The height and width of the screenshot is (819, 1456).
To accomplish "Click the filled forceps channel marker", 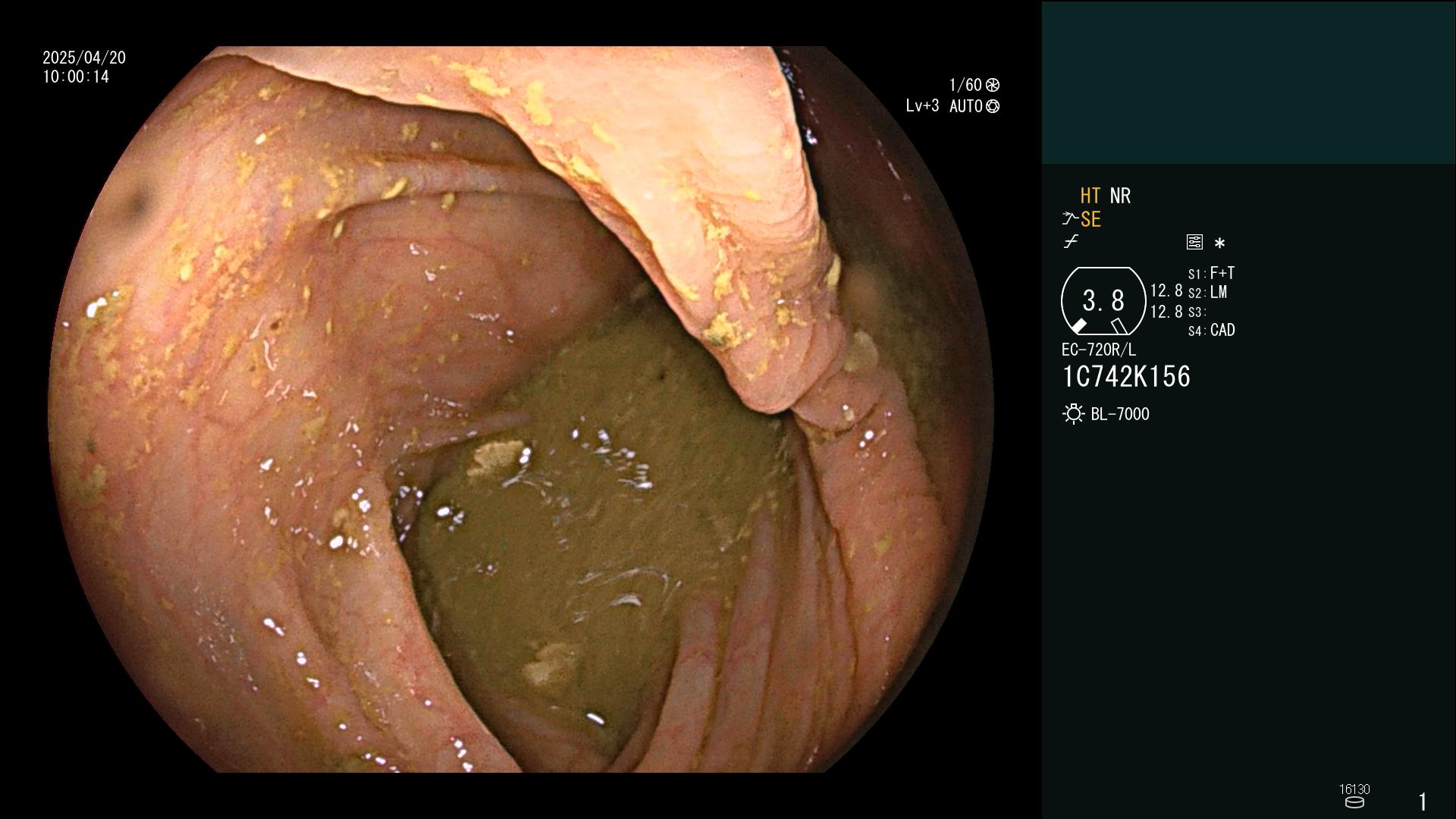I will (x=1078, y=326).
